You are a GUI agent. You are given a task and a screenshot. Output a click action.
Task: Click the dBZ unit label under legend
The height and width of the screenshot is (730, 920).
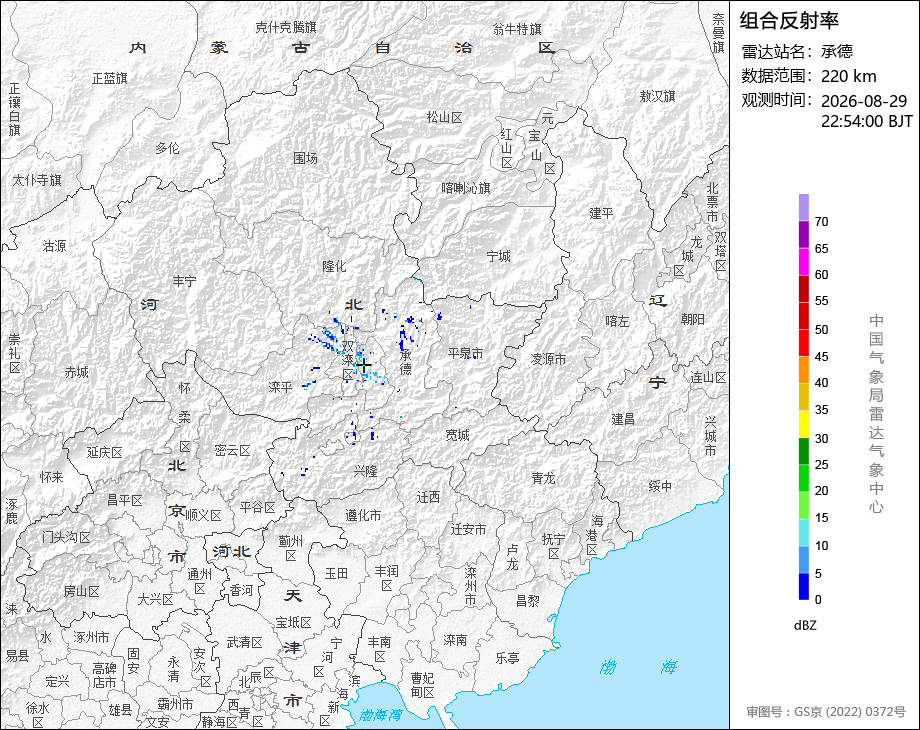tap(805, 626)
